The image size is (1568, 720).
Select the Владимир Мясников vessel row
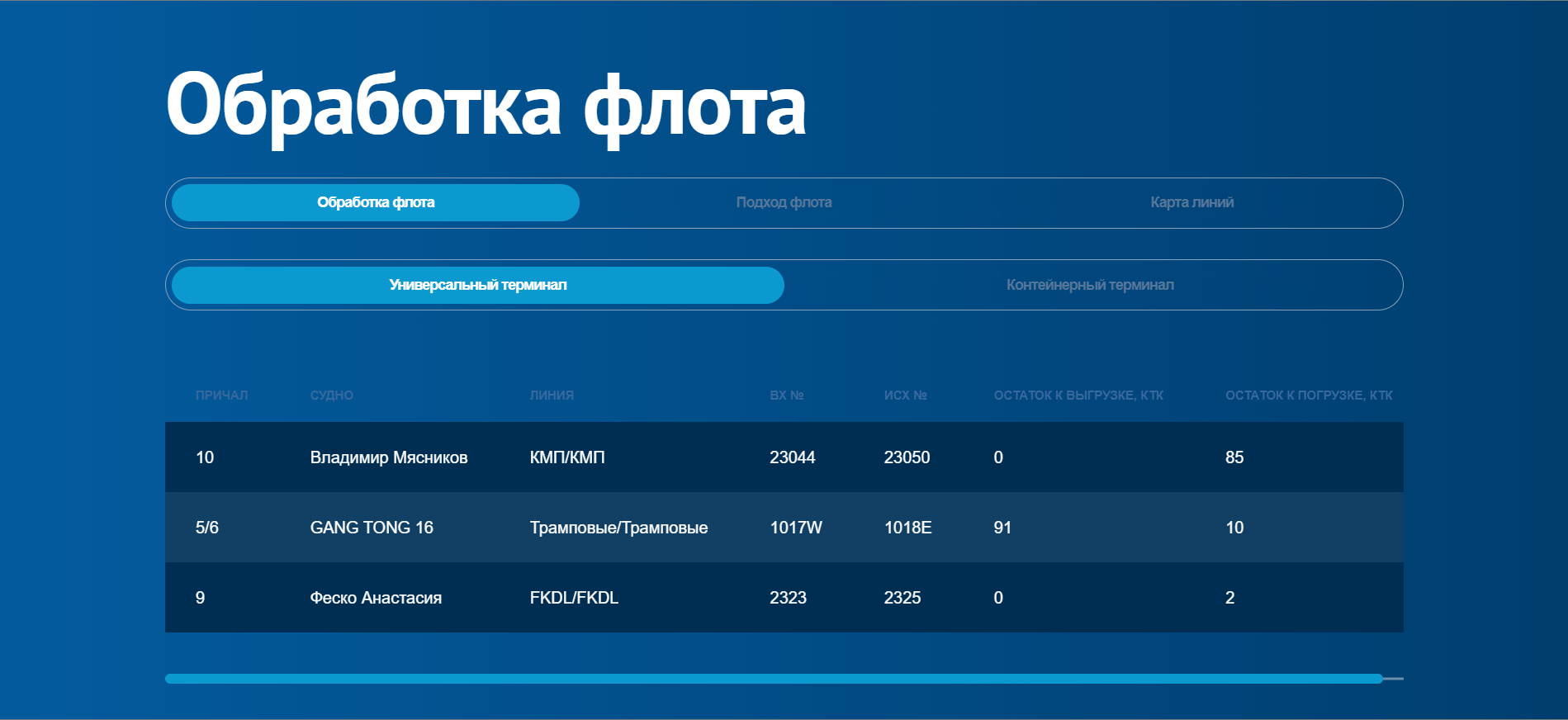point(784,457)
